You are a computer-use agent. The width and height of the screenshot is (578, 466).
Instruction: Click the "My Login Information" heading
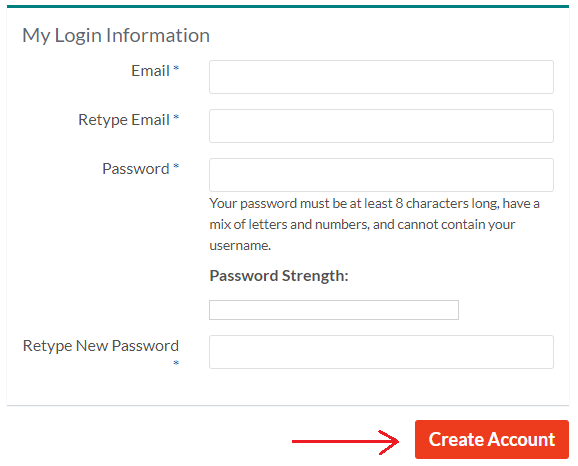(x=116, y=36)
